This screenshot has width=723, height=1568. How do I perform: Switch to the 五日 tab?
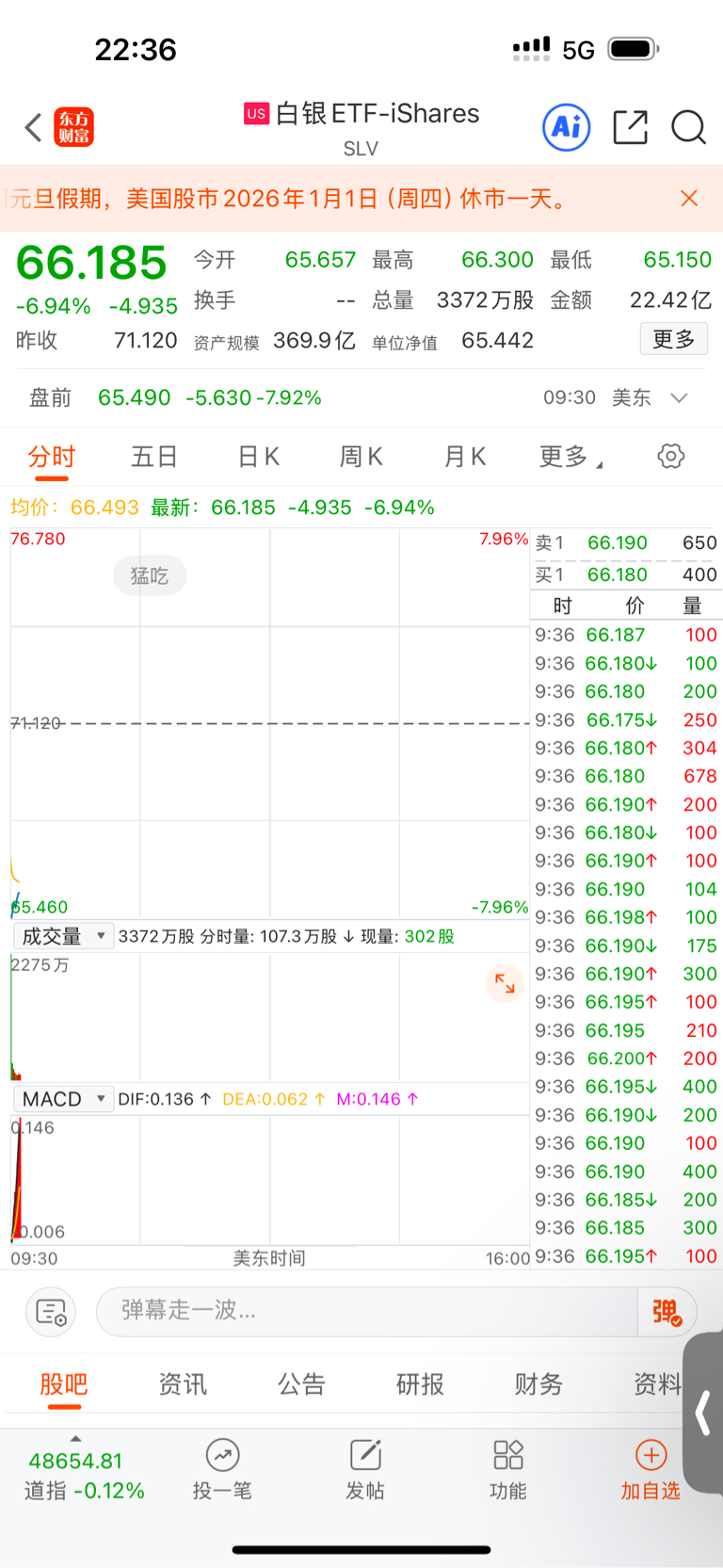154,457
